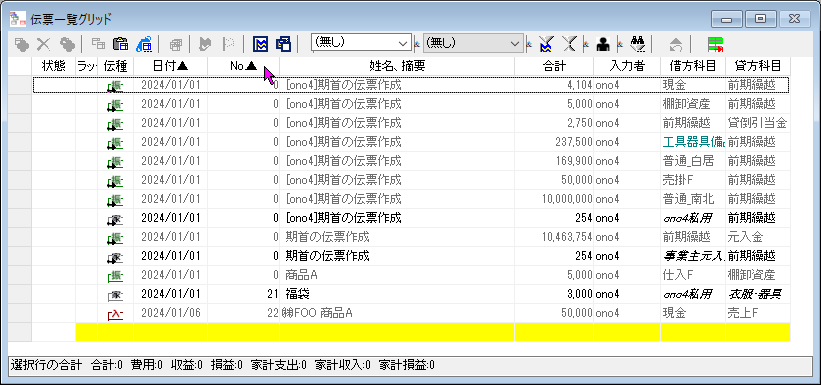The image size is (821, 385).
Task: Open the second (無し) filter dropdown
Action: click(473, 43)
